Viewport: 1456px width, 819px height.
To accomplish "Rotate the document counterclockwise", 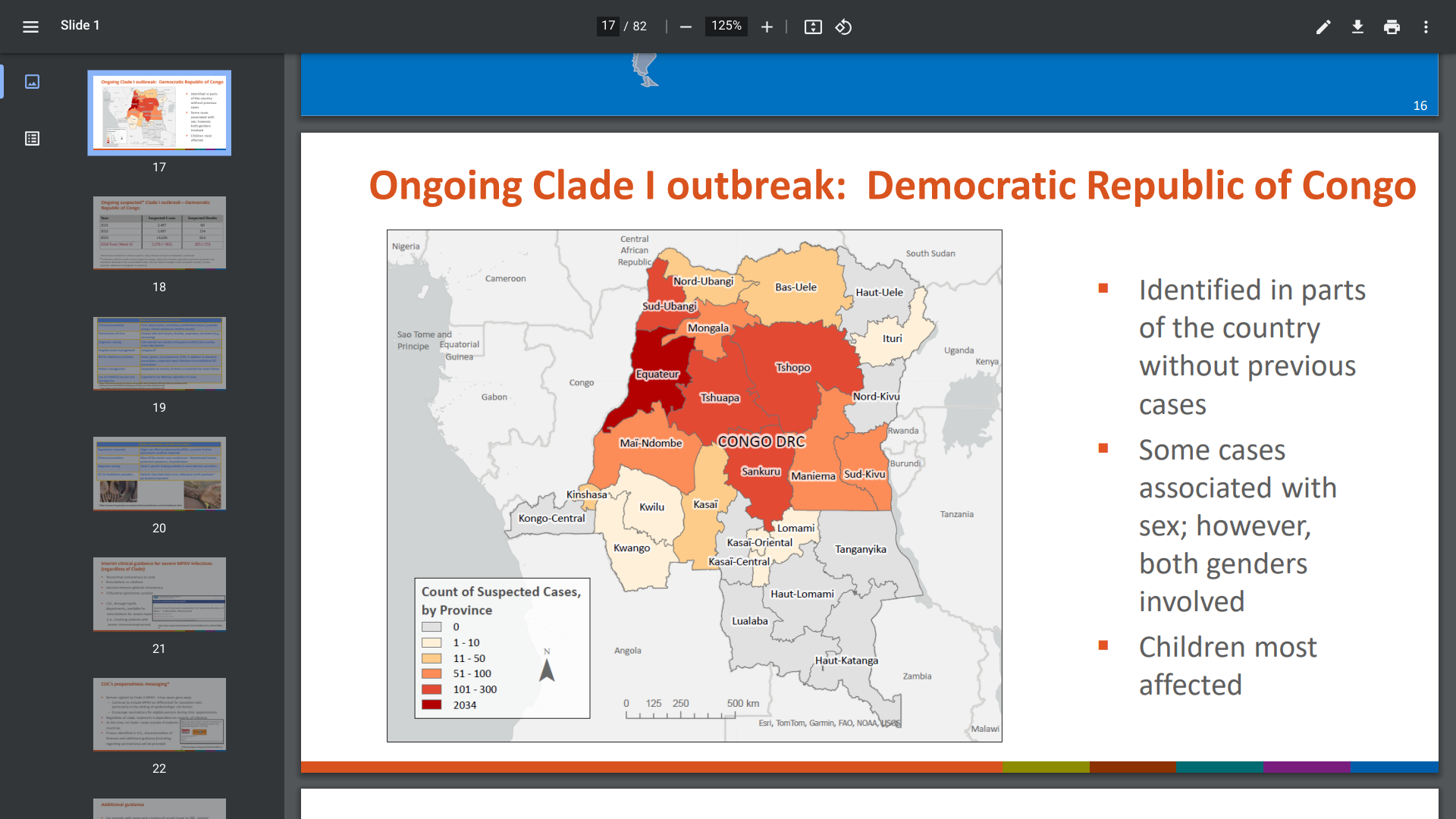I will pos(843,27).
